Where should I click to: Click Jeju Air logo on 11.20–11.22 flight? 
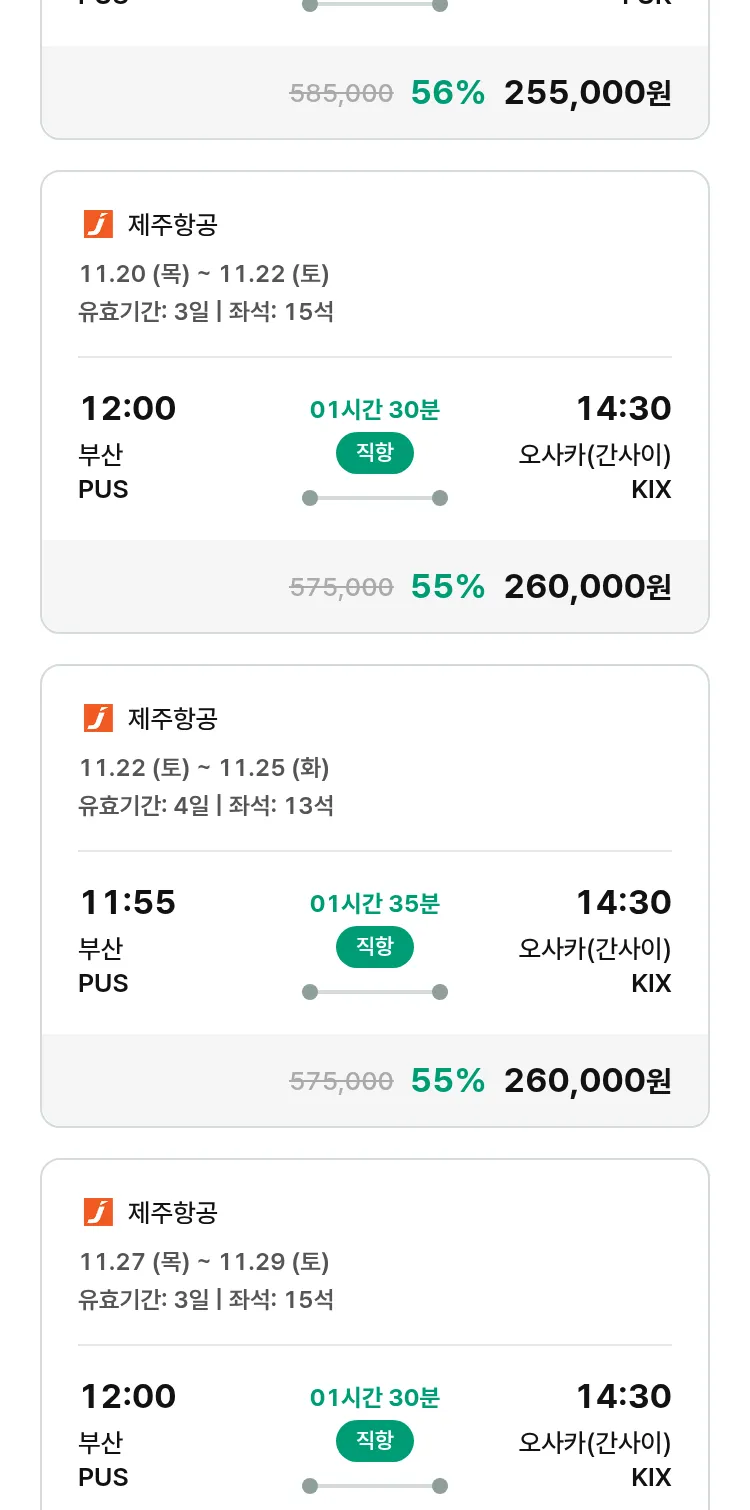point(98,224)
